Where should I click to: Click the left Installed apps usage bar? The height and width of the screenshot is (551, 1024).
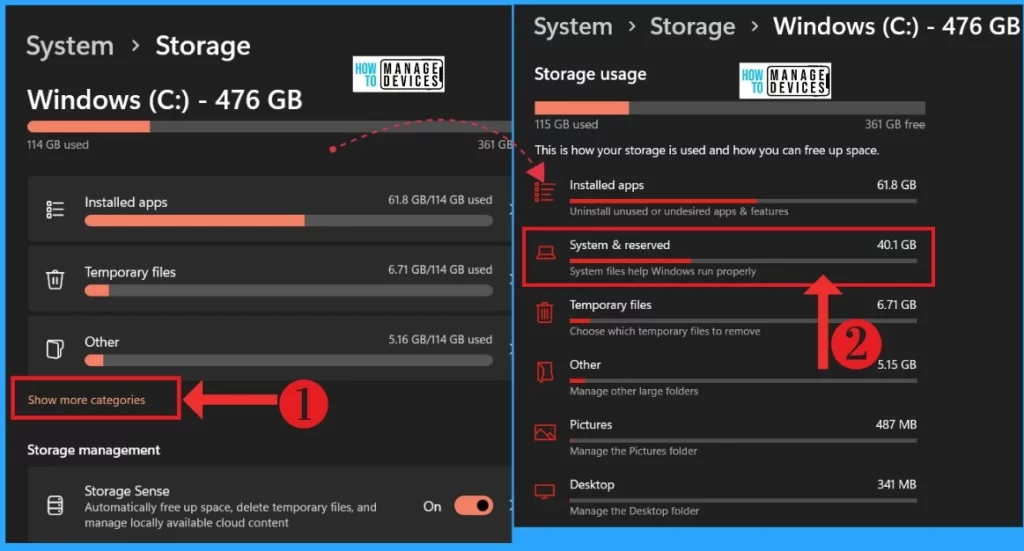coord(288,221)
